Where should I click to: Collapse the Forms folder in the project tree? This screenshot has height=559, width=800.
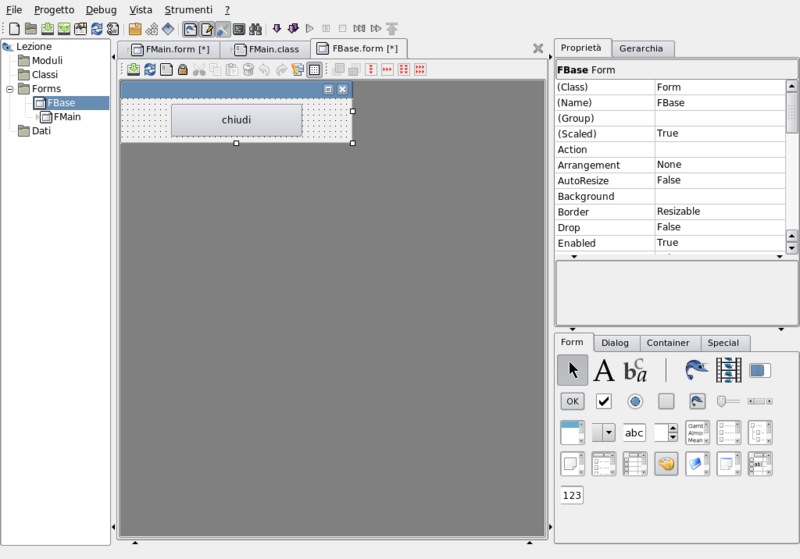click(x=9, y=89)
